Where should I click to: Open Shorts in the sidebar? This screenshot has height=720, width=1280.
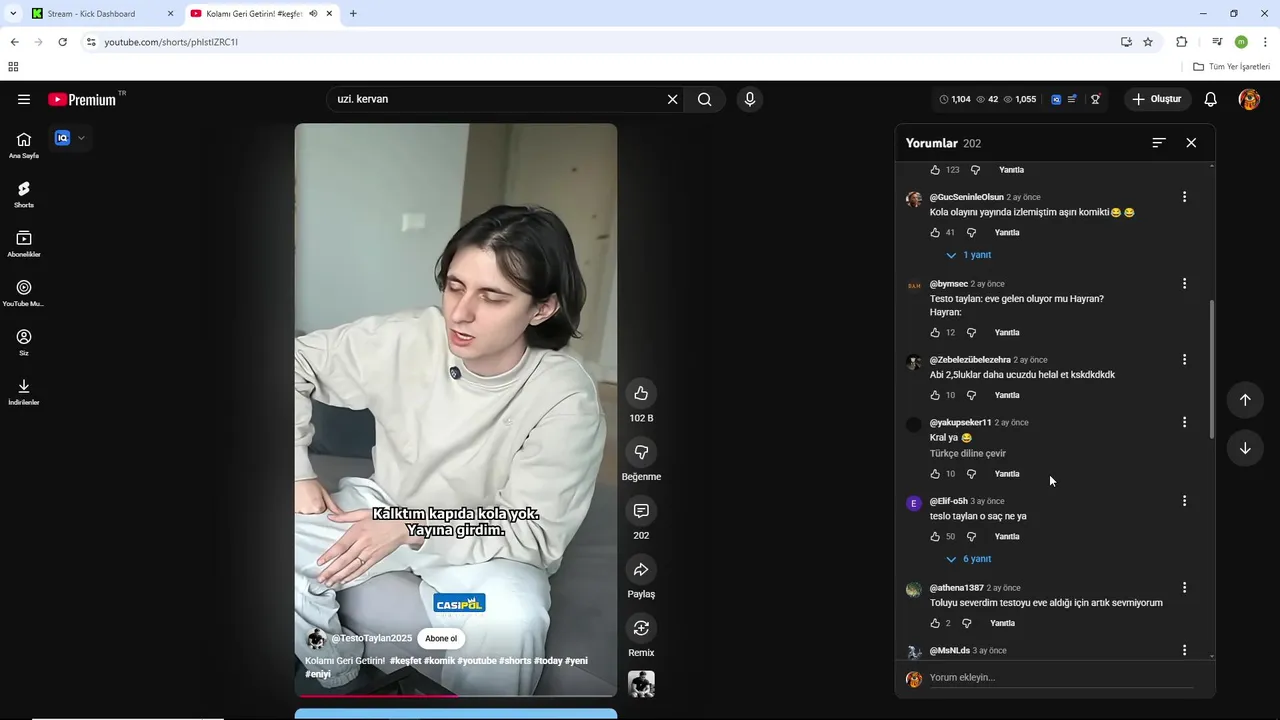coord(24,195)
